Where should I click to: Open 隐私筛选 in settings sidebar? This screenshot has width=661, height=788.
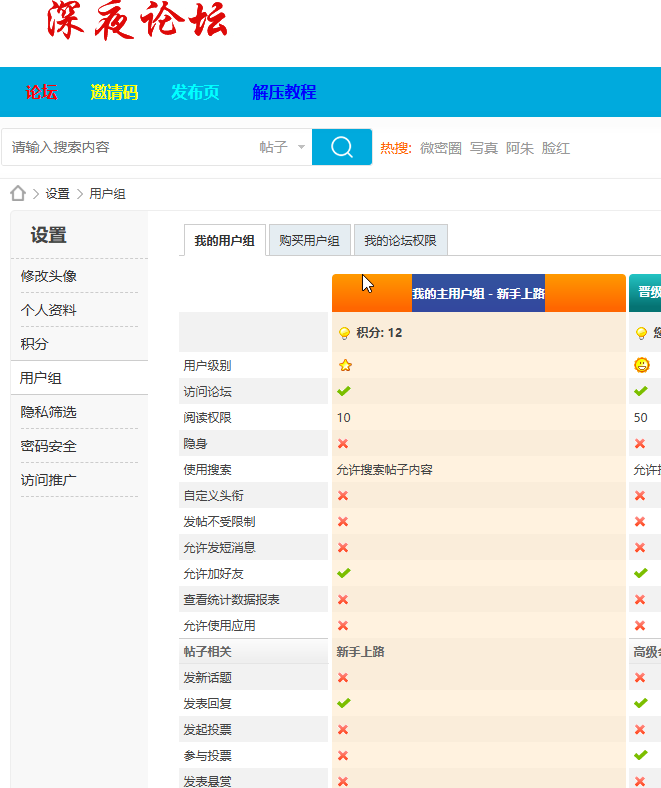(x=49, y=412)
